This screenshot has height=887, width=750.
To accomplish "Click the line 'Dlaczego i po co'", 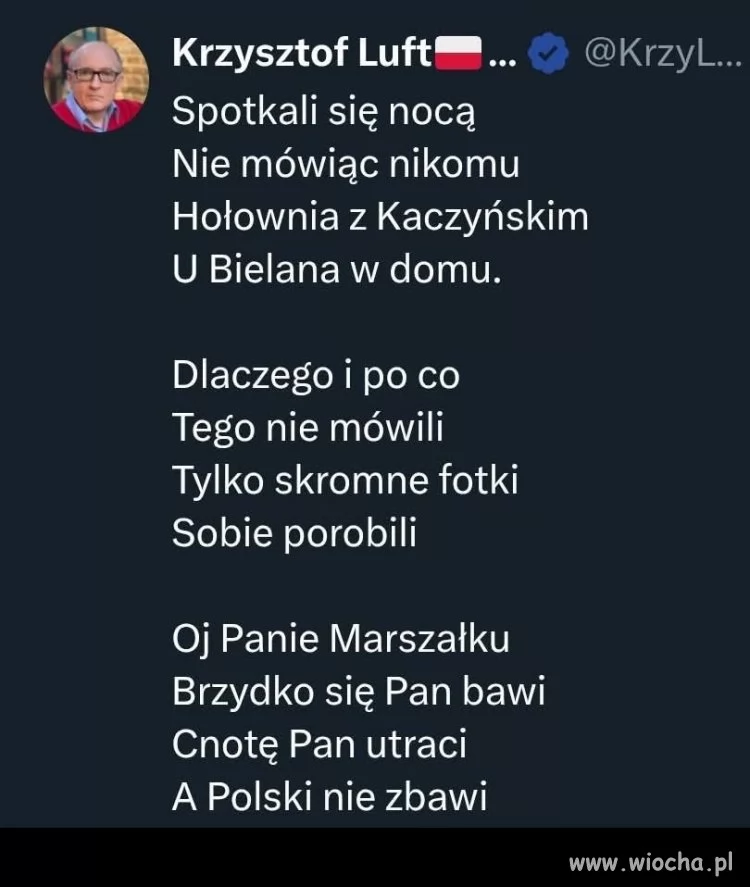I will (x=316, y=375).
